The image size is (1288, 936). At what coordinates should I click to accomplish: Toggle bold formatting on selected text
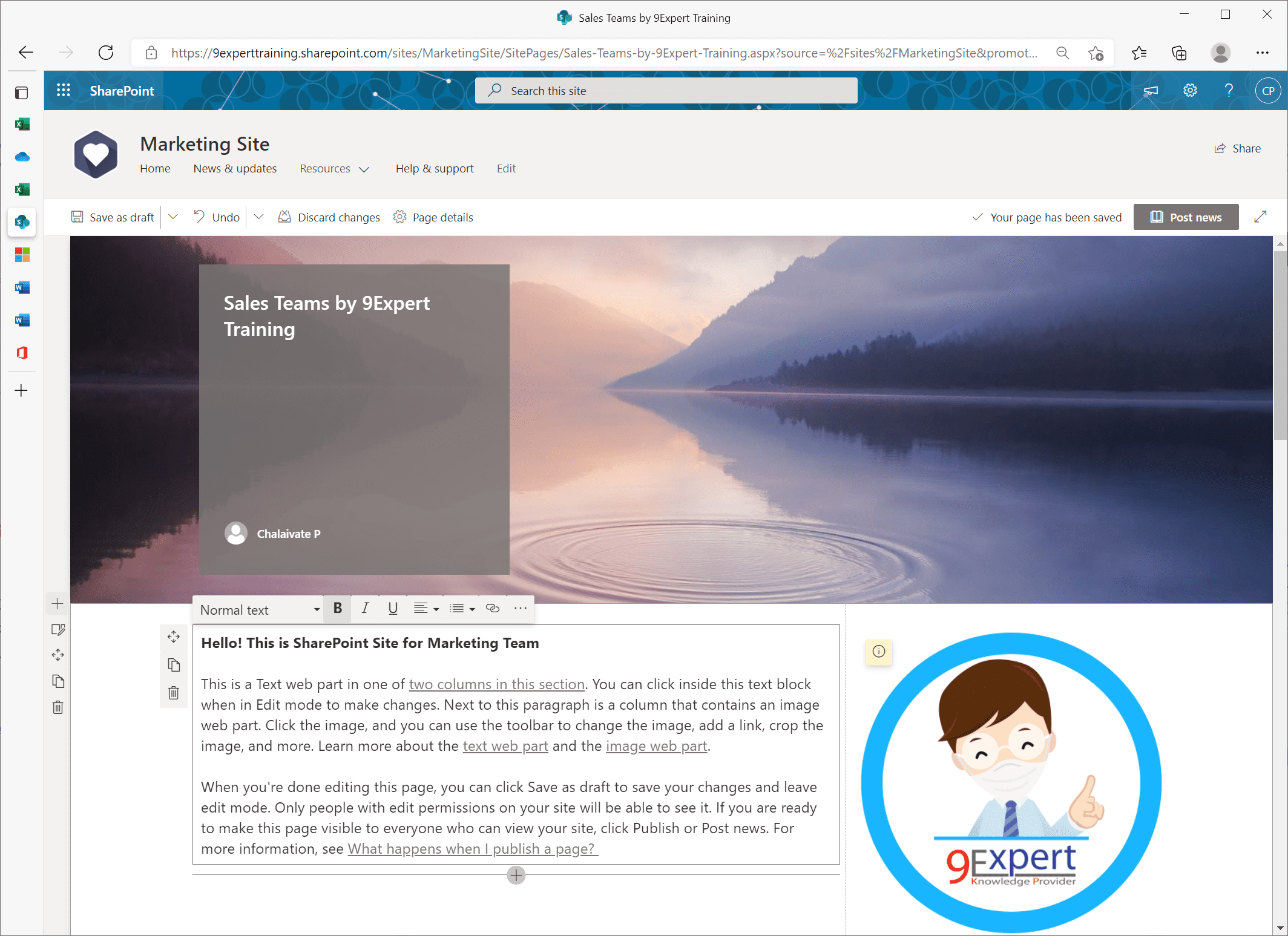[x=337, y=609]
